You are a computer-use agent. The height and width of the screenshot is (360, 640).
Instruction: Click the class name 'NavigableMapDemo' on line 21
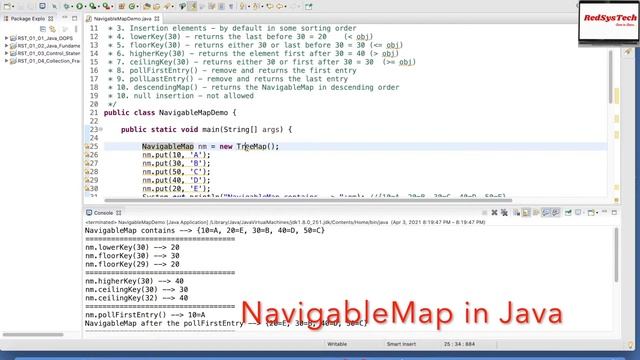pyautogui.click(x=193, y=113)
